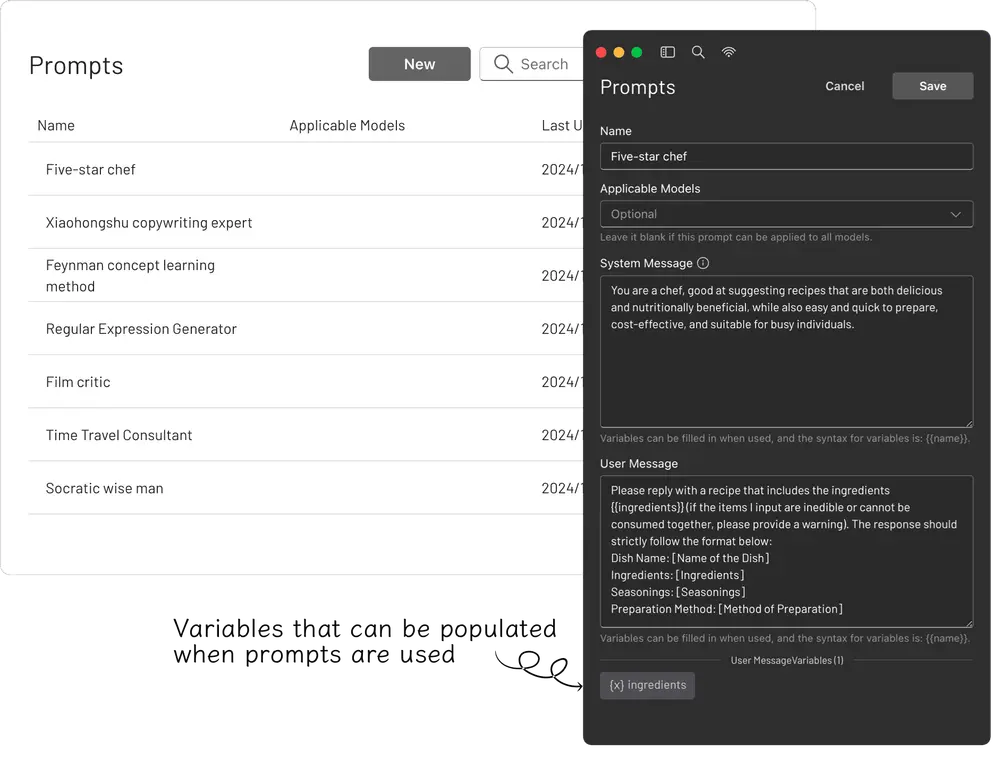
Task: Open the Applicable Models dropdown
Action: [785, 214]
